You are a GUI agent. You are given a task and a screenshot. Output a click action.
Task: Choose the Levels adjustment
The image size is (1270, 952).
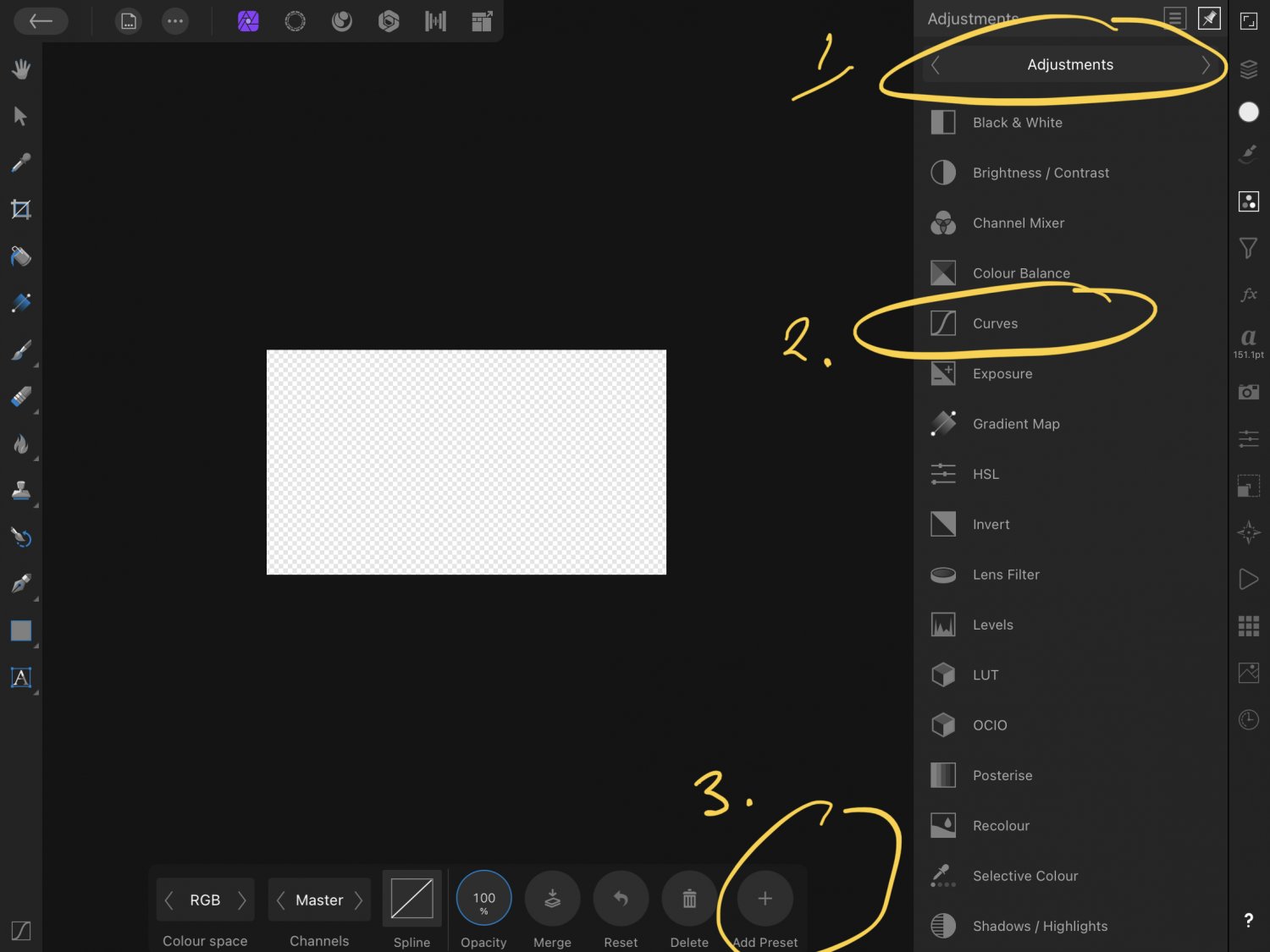[1071, 625]
